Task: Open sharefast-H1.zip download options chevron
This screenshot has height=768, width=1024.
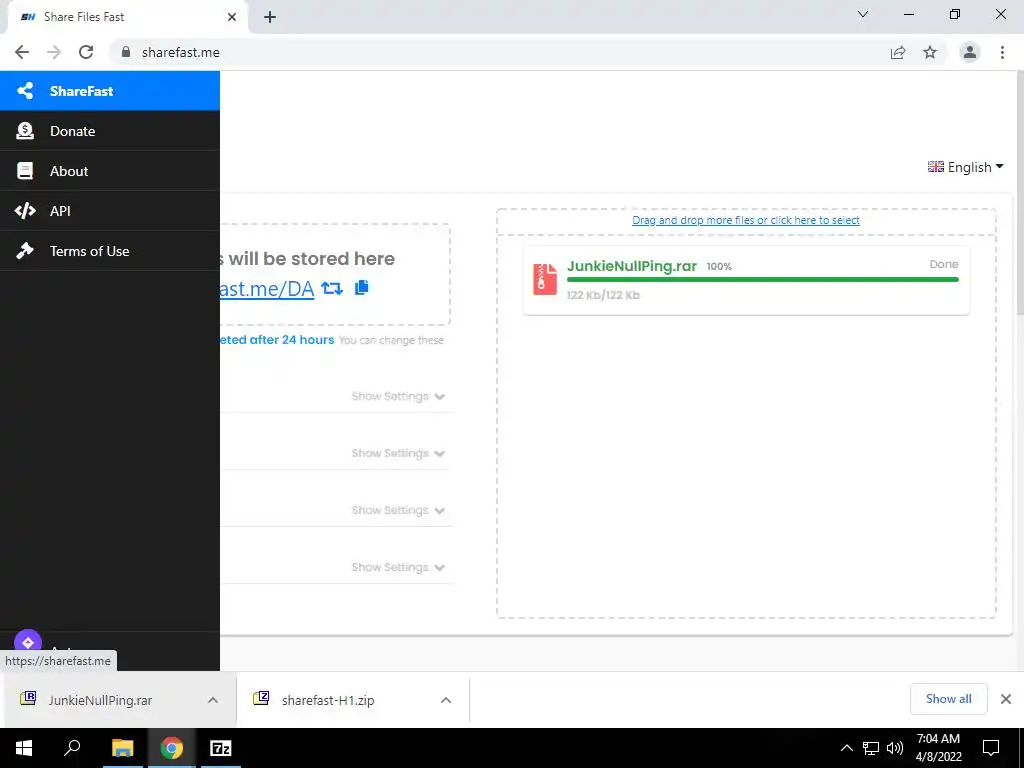Action: click(446, 700)
